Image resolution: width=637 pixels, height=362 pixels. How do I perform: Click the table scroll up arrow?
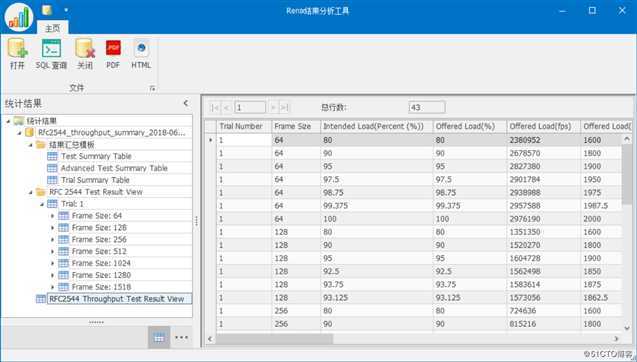click(627, 139)
